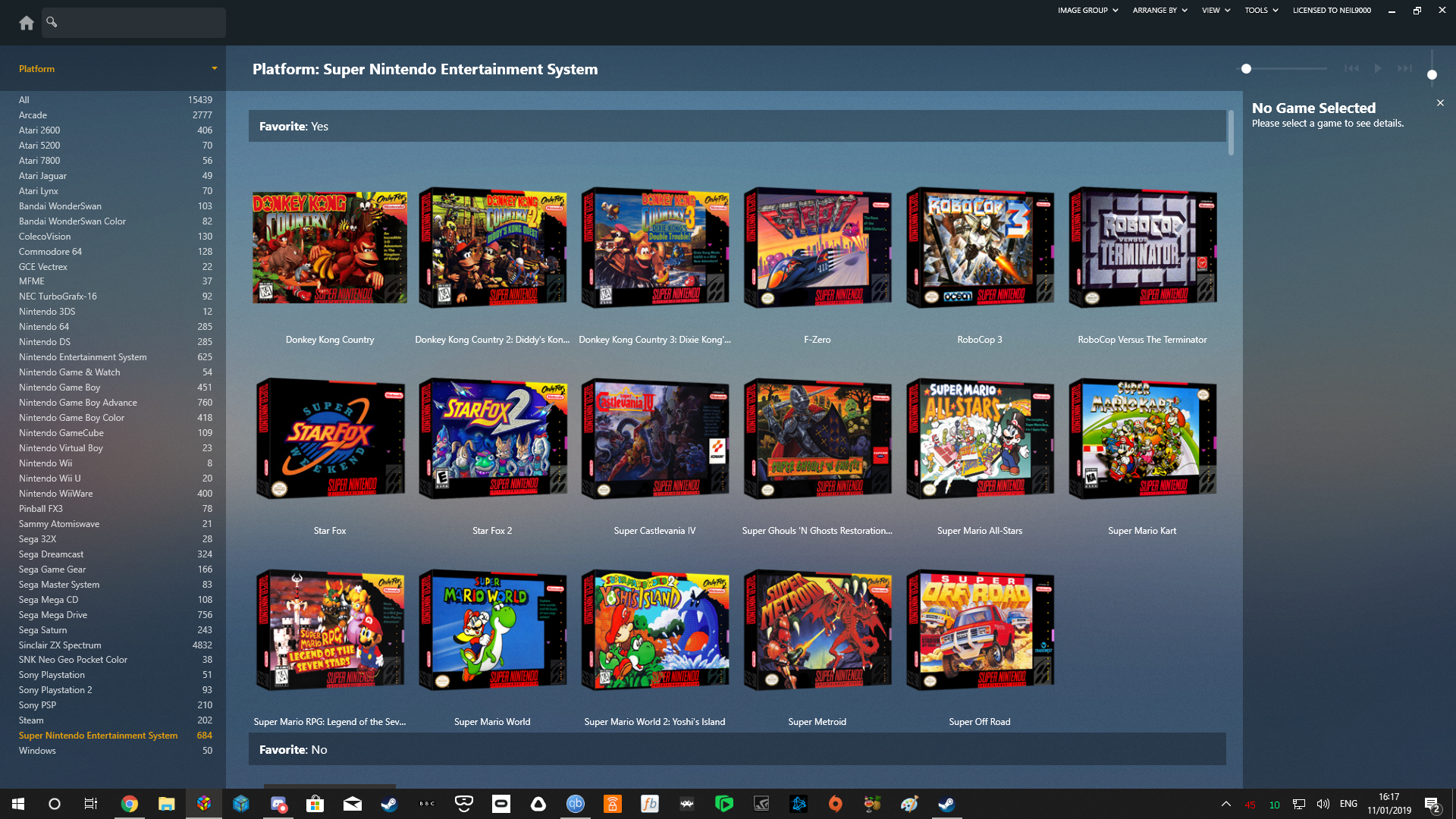Select the Donkey Kong Country box art
This screenshot has width=1456, height=819.
330,247
